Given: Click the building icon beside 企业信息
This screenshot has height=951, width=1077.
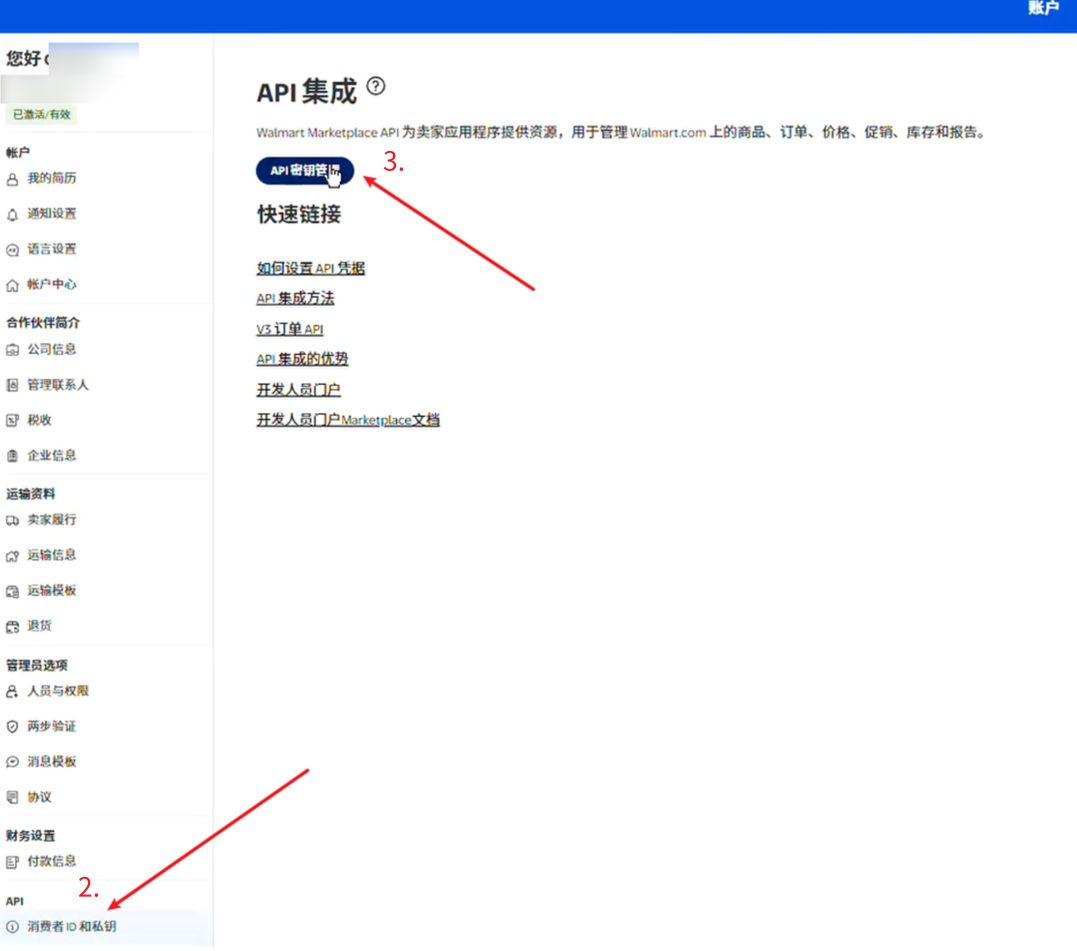Looking at the screenshot, I should [x=12, y=456].
